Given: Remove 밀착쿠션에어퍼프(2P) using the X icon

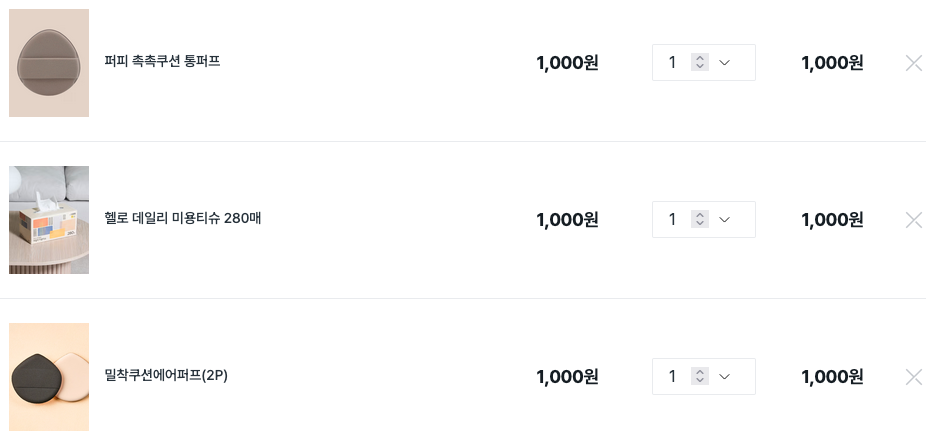Looking at the screenshot, I should [913, 377].
